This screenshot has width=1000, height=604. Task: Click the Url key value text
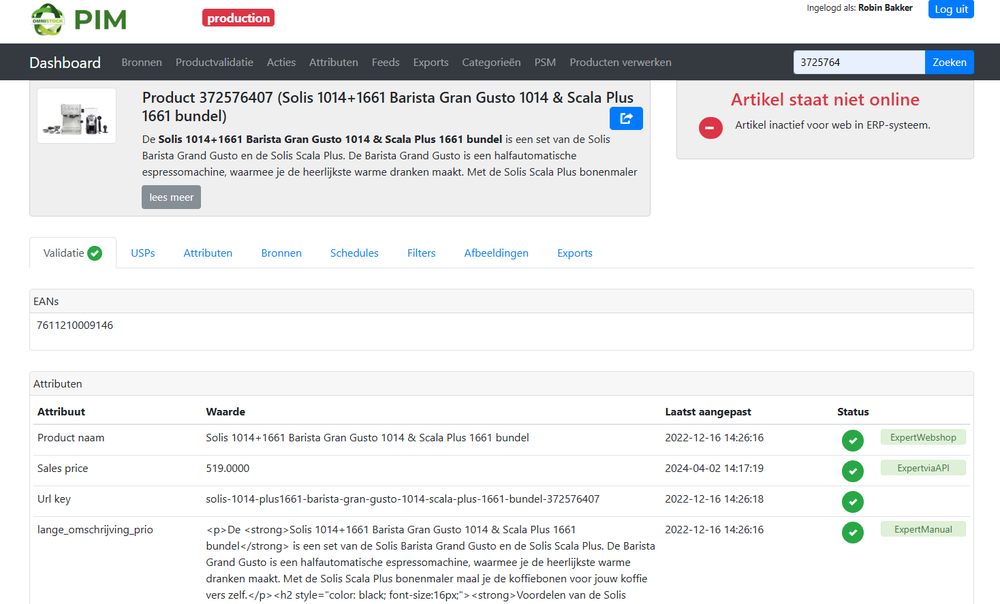coord(402,499)
